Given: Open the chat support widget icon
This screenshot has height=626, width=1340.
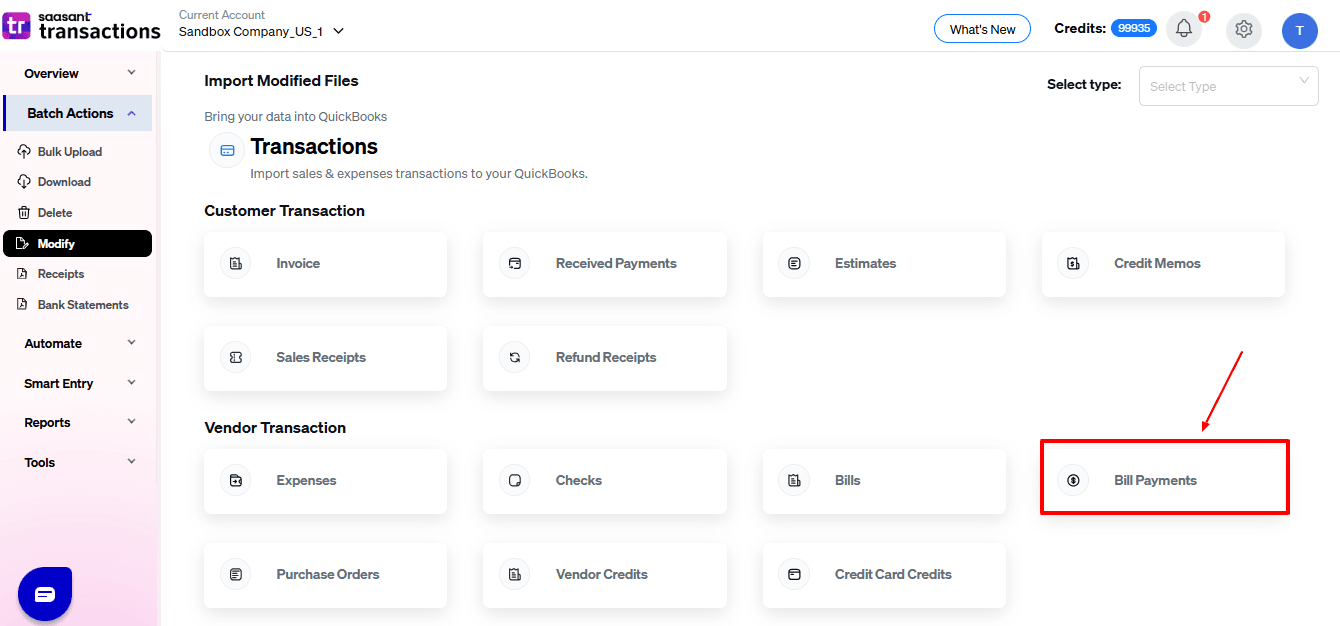Looking at the screenshot, I should [x=45, y=594].
